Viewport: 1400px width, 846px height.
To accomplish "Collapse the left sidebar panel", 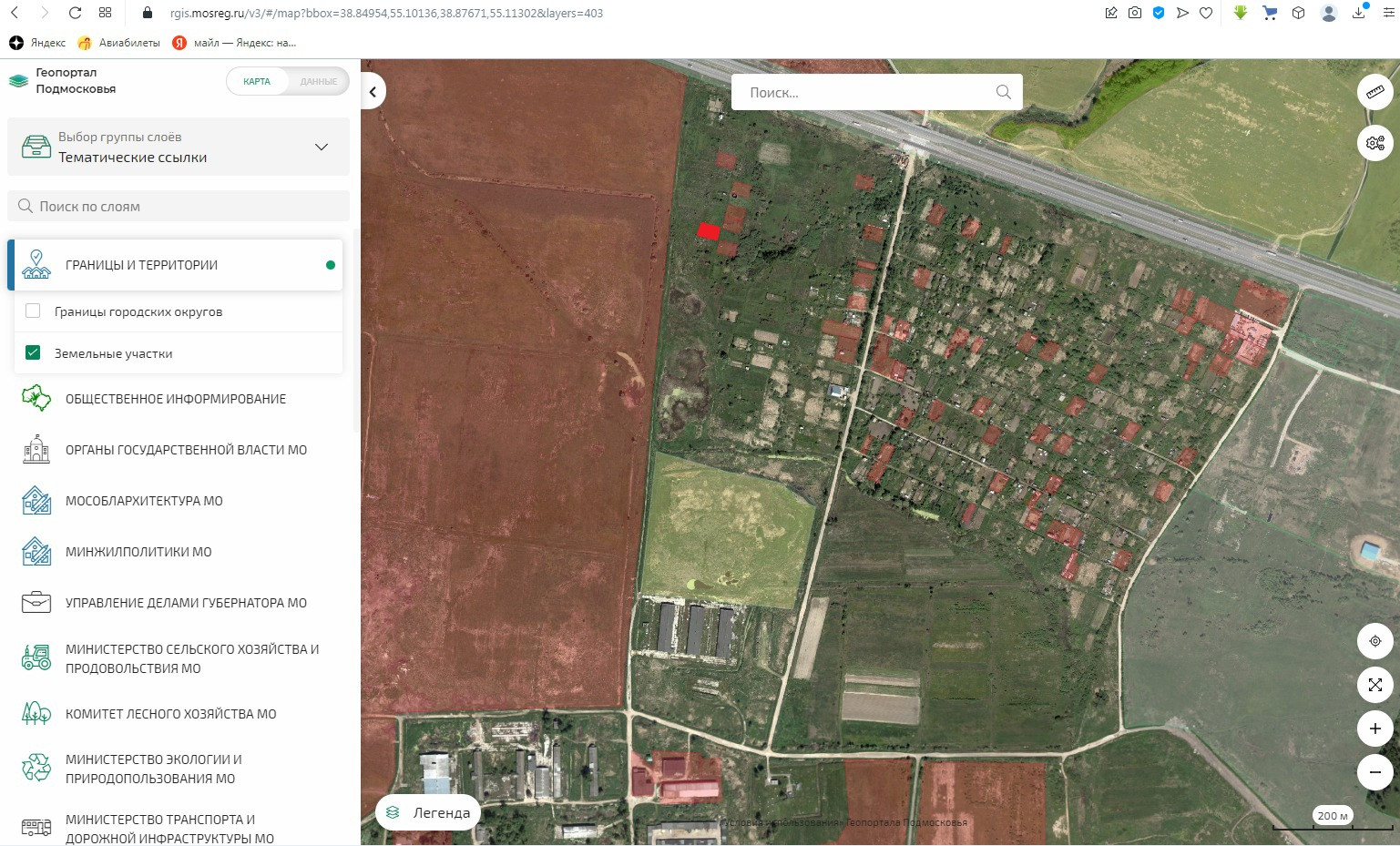I will (373, 92).
